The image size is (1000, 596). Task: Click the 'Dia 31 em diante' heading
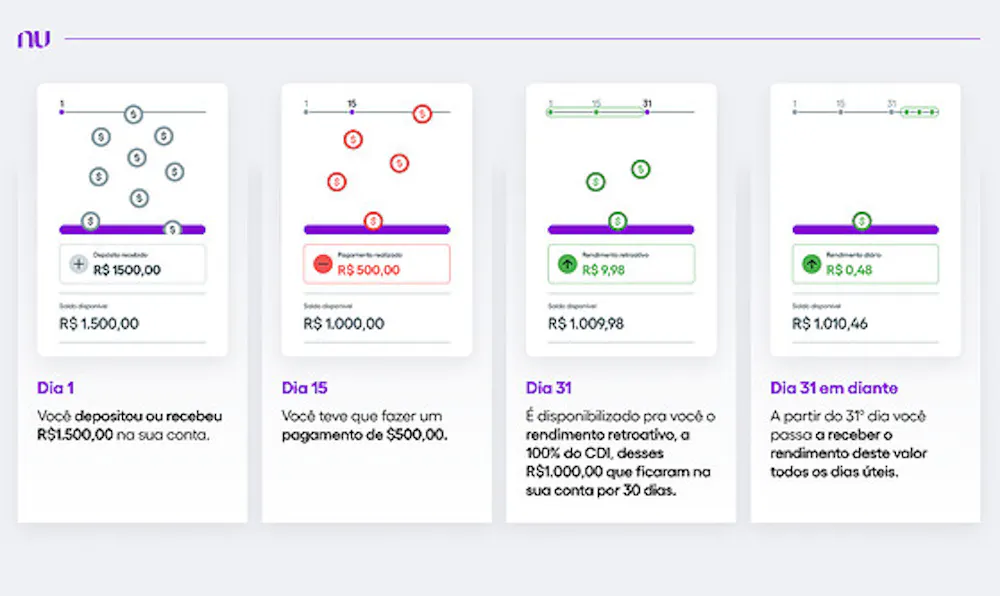(x=834, y=388)
